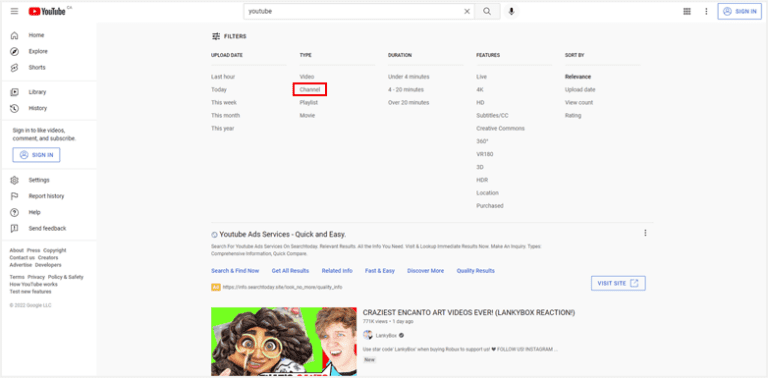Click the Search & Find Now link
This screenshot has height=378, width=768.
point(235,271)
